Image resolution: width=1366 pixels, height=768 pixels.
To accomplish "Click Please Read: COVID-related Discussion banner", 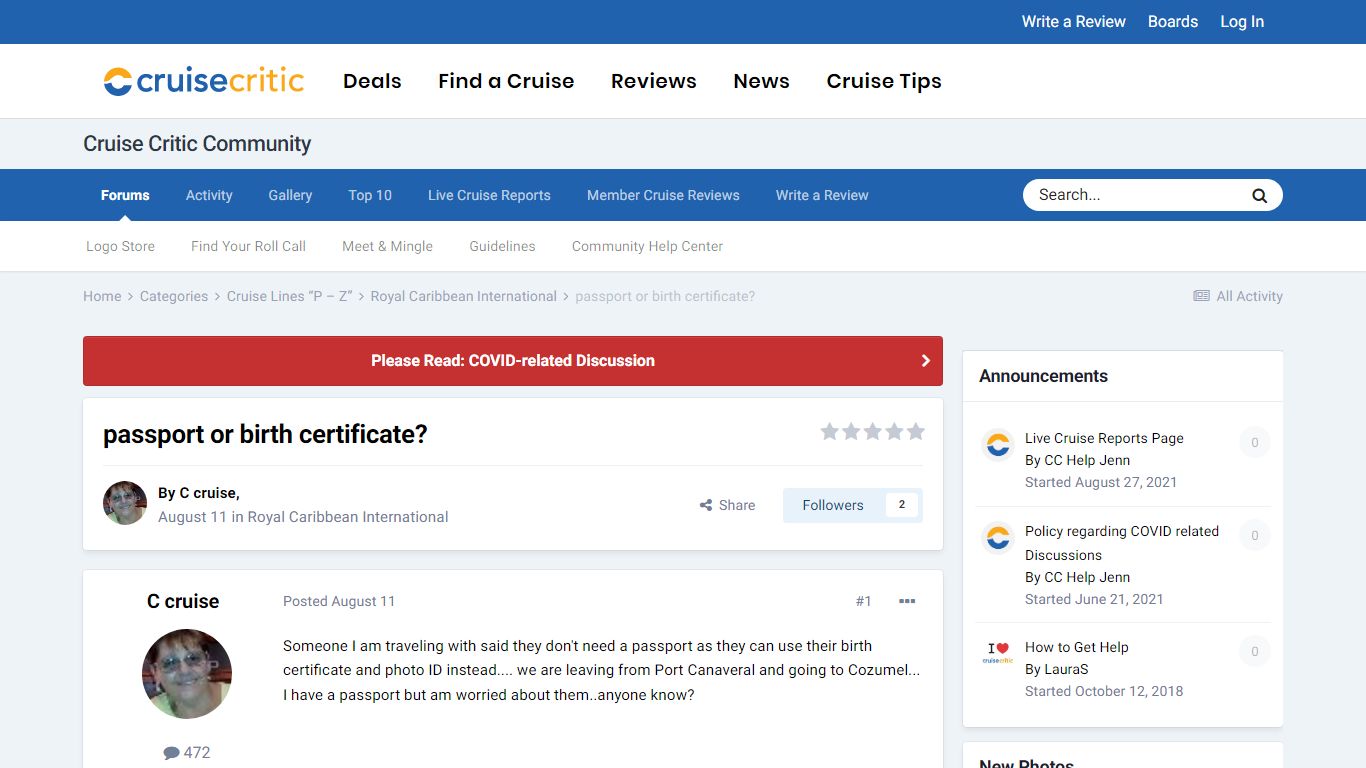I will (513, 361).
